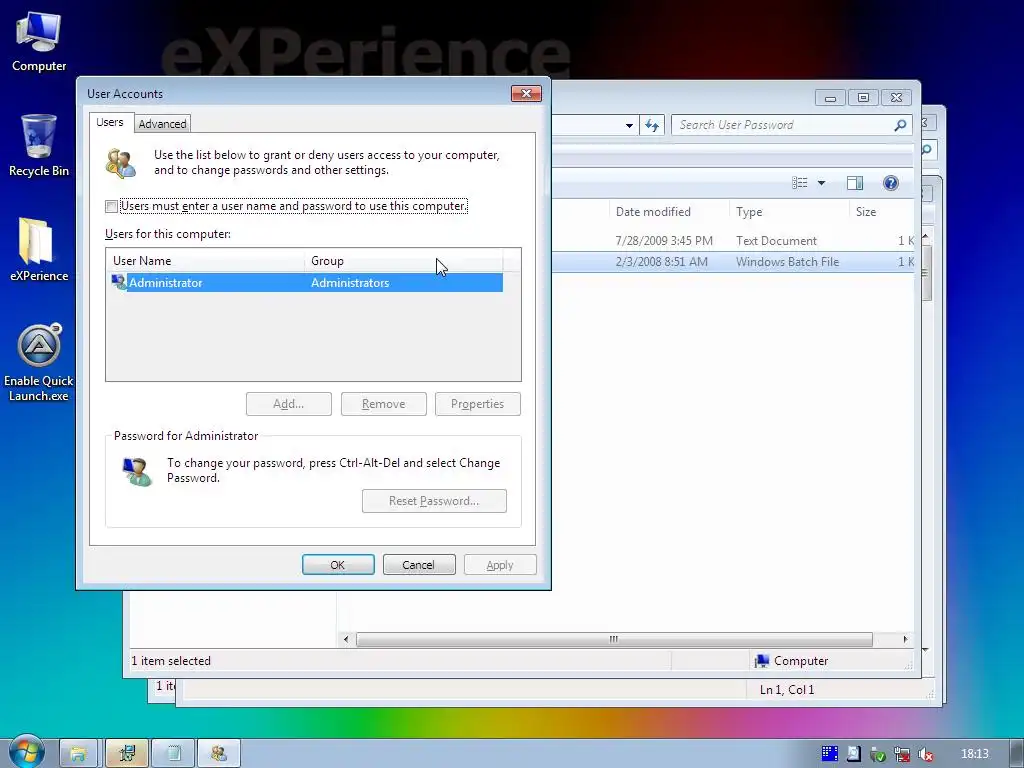Switch to the Notepad taskbar button
1024x768 pixels.
[173, 753]
